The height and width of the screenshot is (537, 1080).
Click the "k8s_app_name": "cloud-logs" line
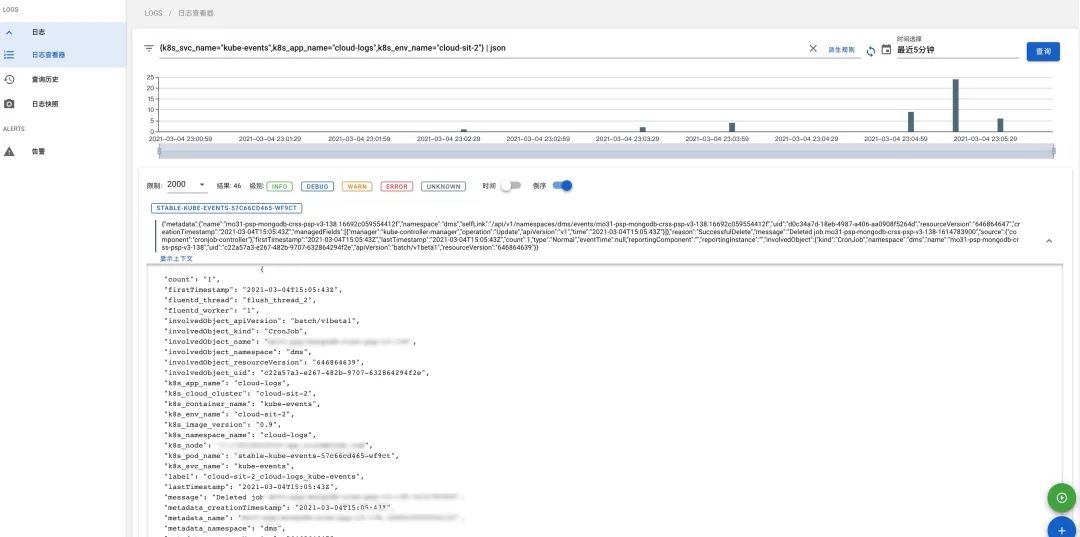(x=227, y=383)
